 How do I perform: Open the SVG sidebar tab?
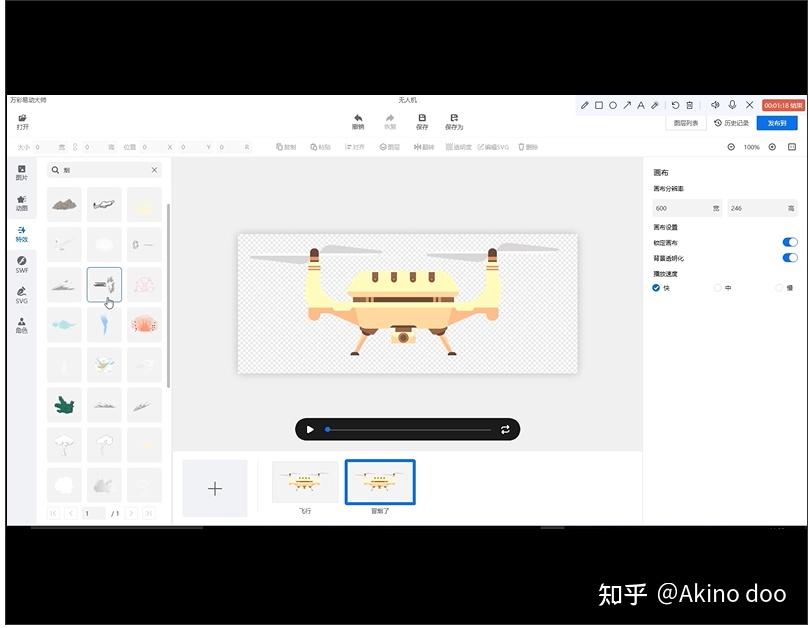pos(22,295)
